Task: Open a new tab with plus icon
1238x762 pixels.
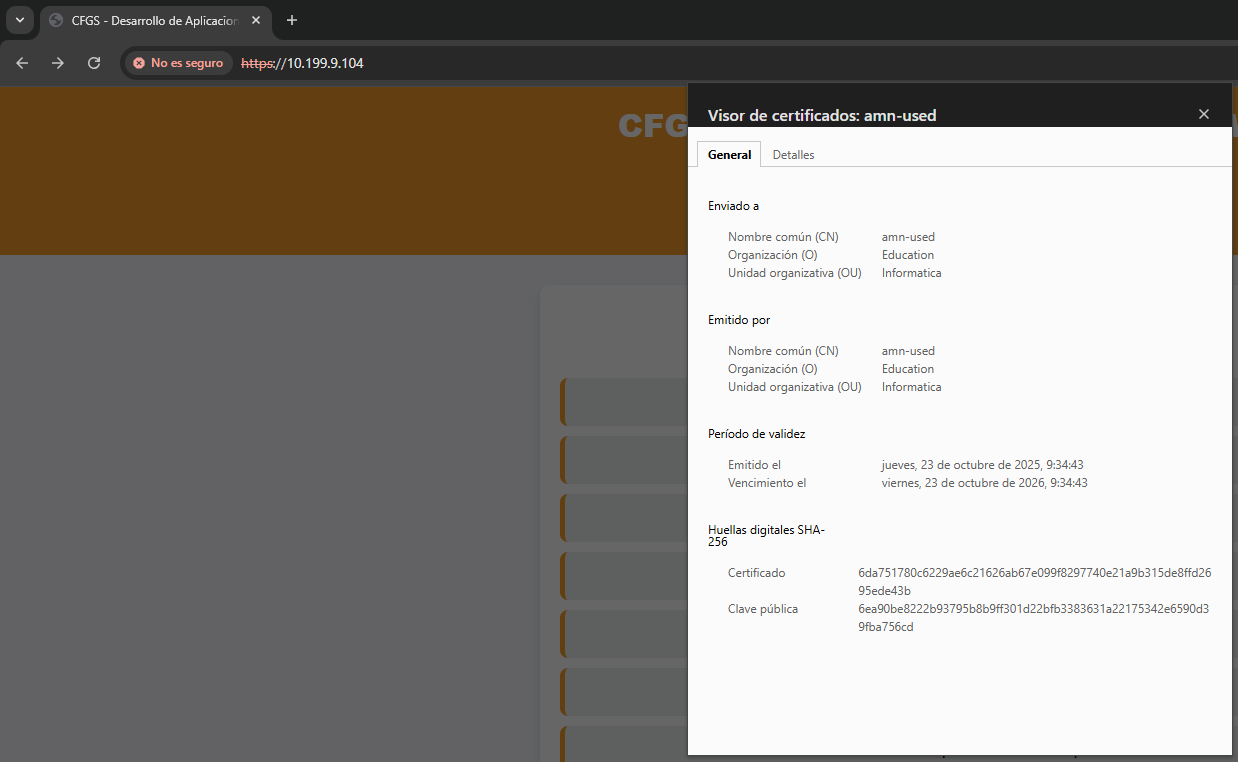Action: pyautogui.click(x=292, y=20)
